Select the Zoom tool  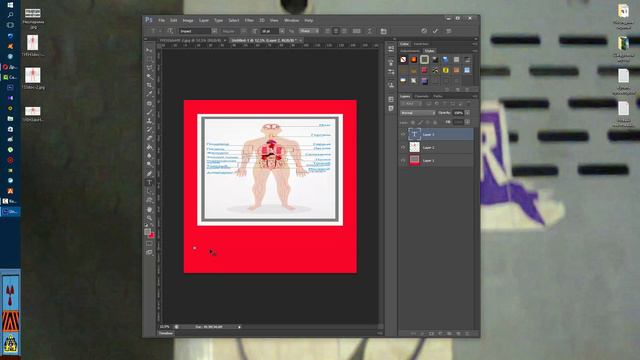[x=149, y=218]
